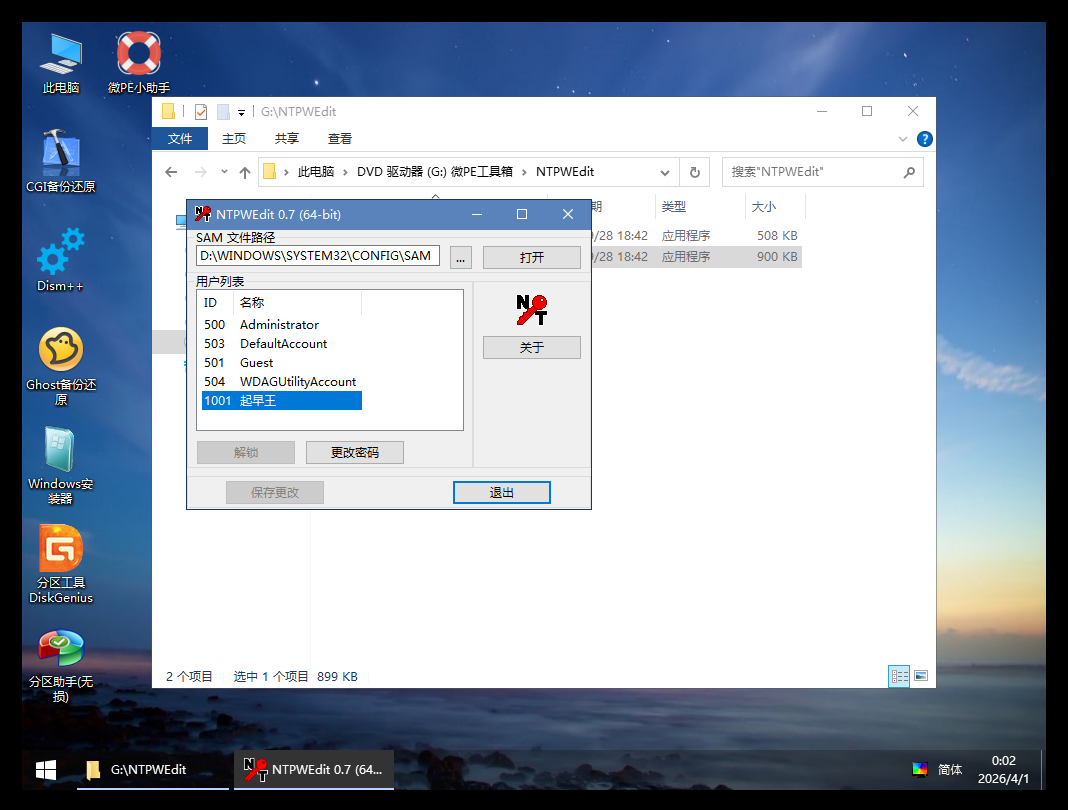Click the Explorer help question mark icon

tap(924, 139)
